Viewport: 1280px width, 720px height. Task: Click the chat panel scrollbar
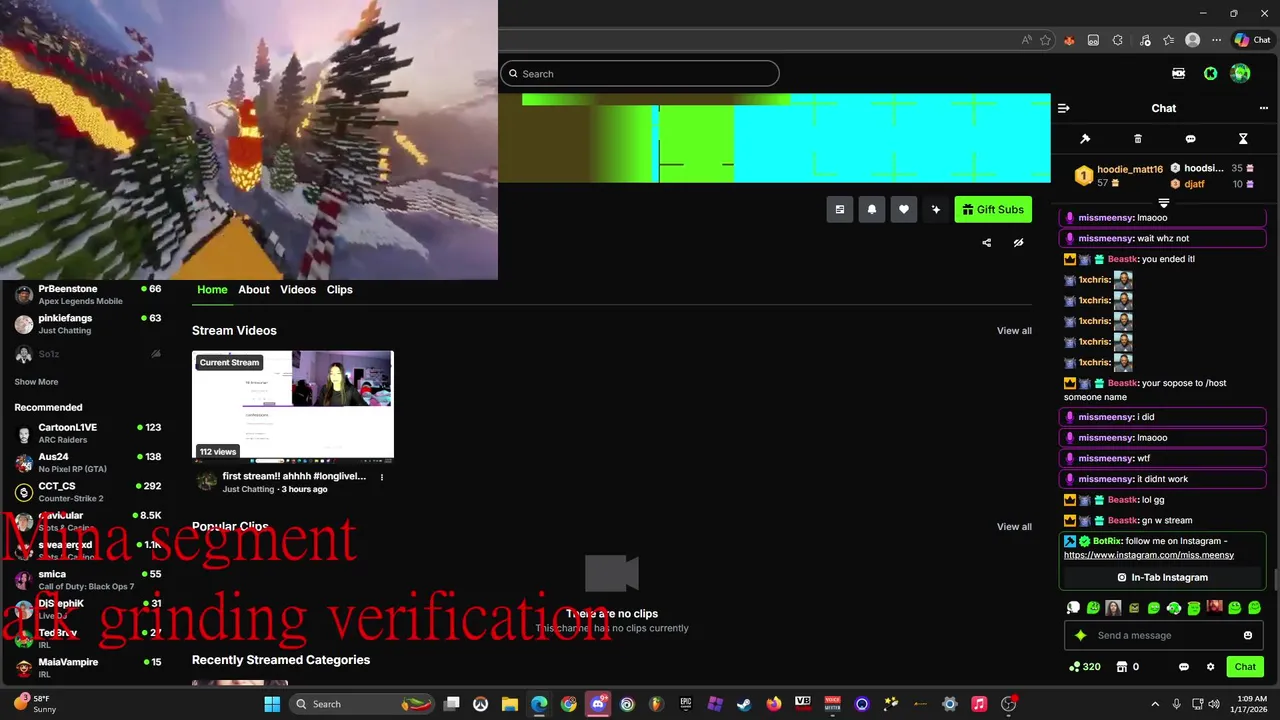tap(1275, 580)
